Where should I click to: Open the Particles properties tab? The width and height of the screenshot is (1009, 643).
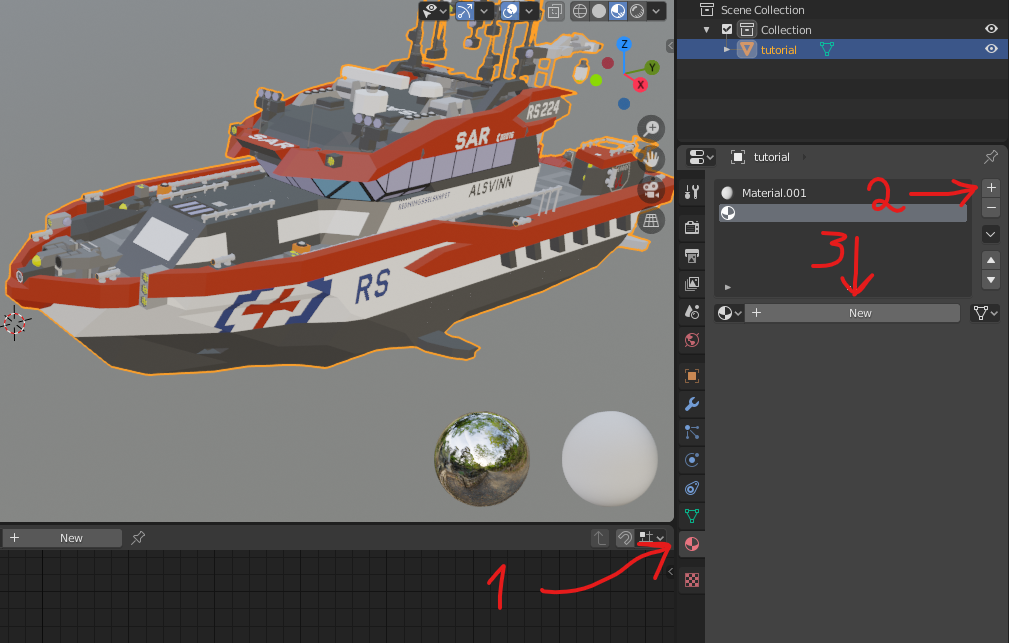pos(692,432)
